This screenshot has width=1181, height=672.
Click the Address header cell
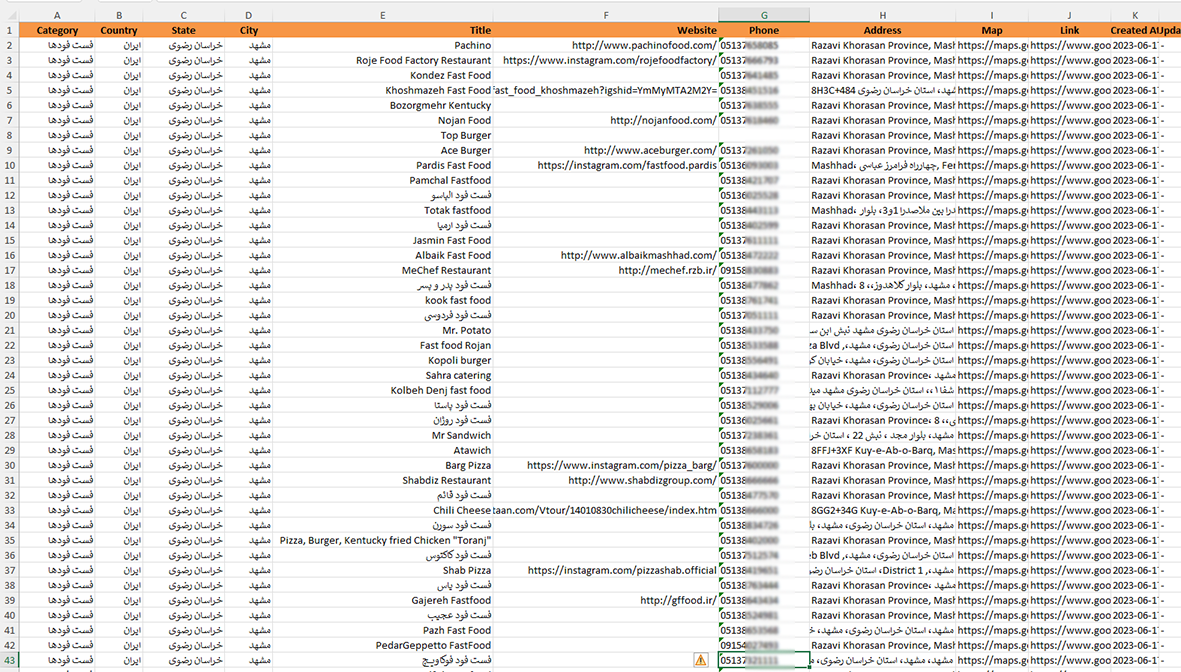[x=883, y=30]
